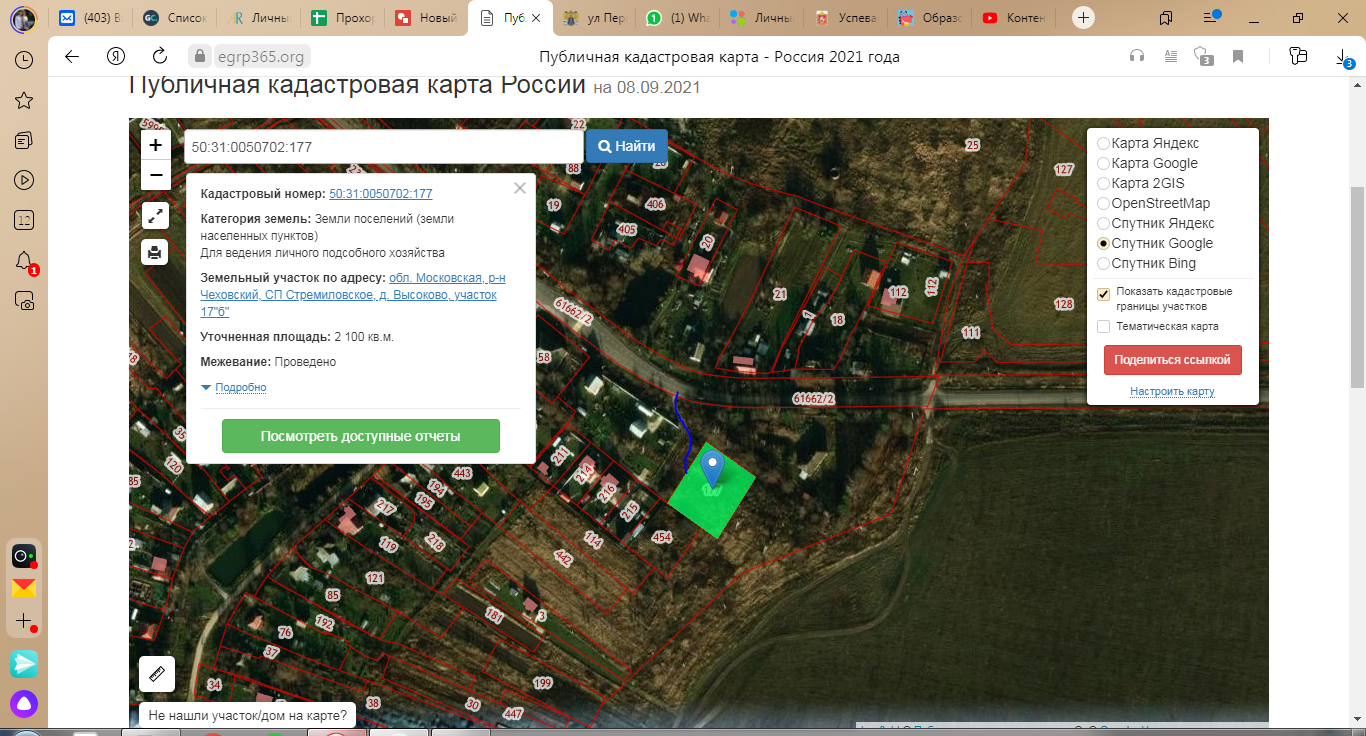
Task: Switch to the (403) mail tab
Action: point(91,18)
